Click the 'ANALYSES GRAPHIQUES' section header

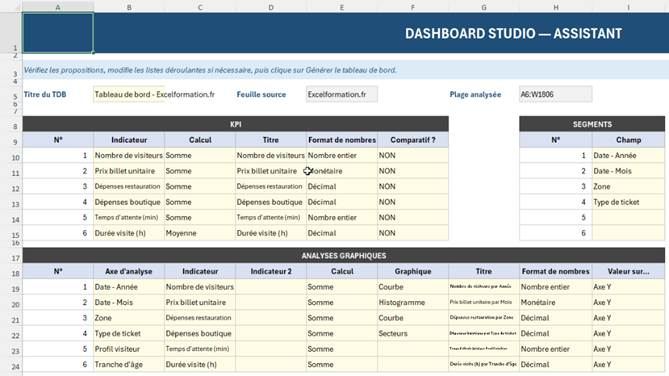[343, 255]
